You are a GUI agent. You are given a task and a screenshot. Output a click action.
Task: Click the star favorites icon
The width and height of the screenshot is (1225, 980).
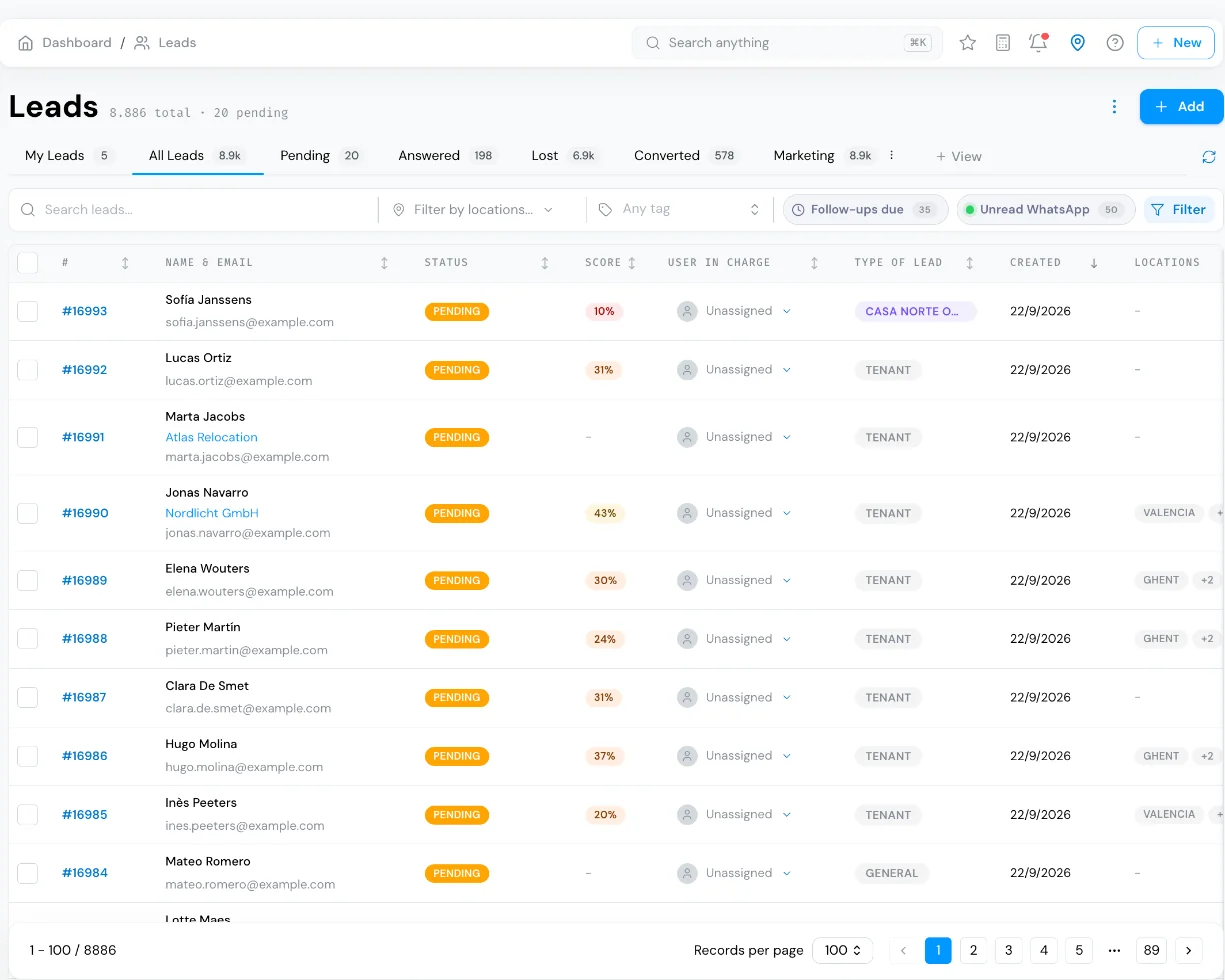(968, 43)
